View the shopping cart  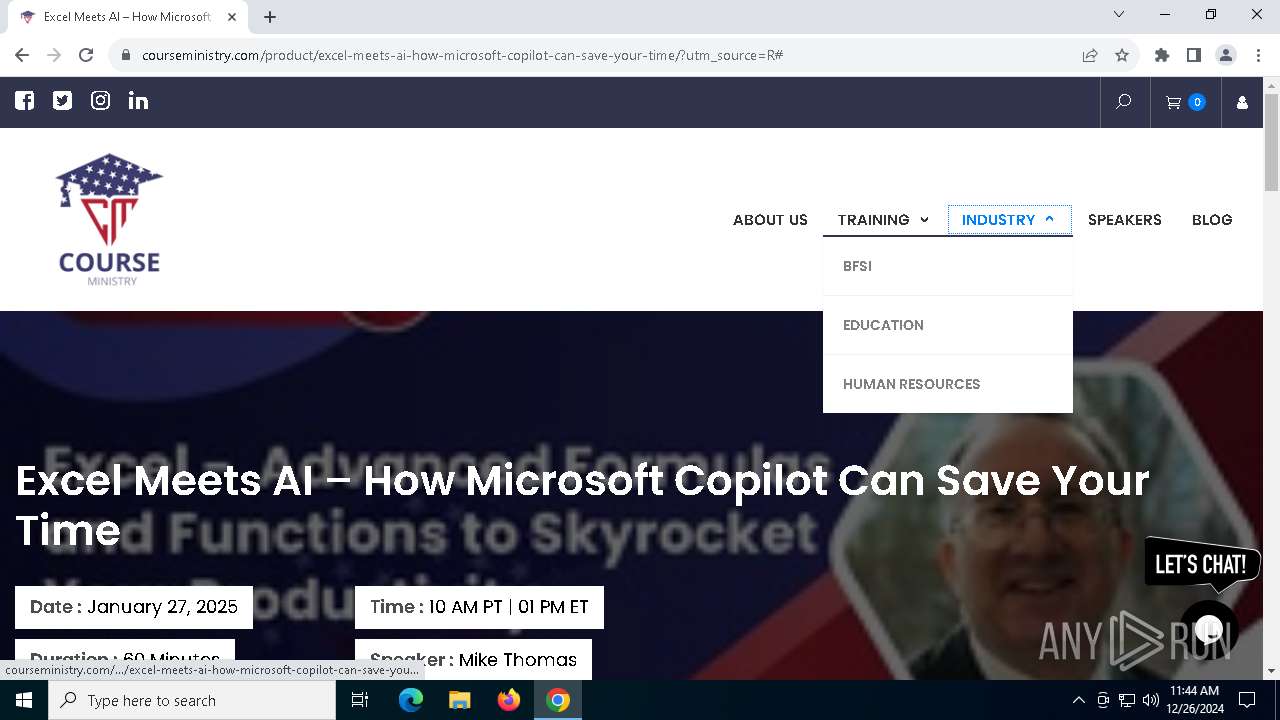(1185, 102)
